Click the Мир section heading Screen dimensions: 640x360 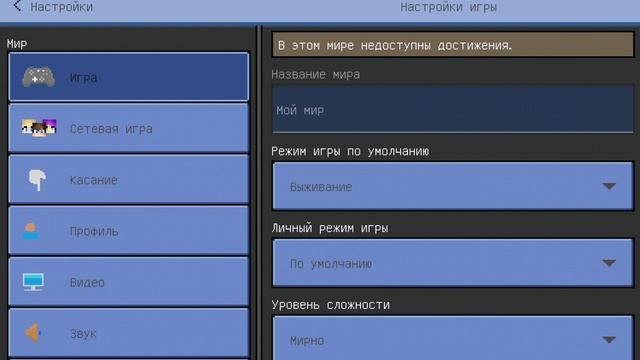(x=17, y=43)
